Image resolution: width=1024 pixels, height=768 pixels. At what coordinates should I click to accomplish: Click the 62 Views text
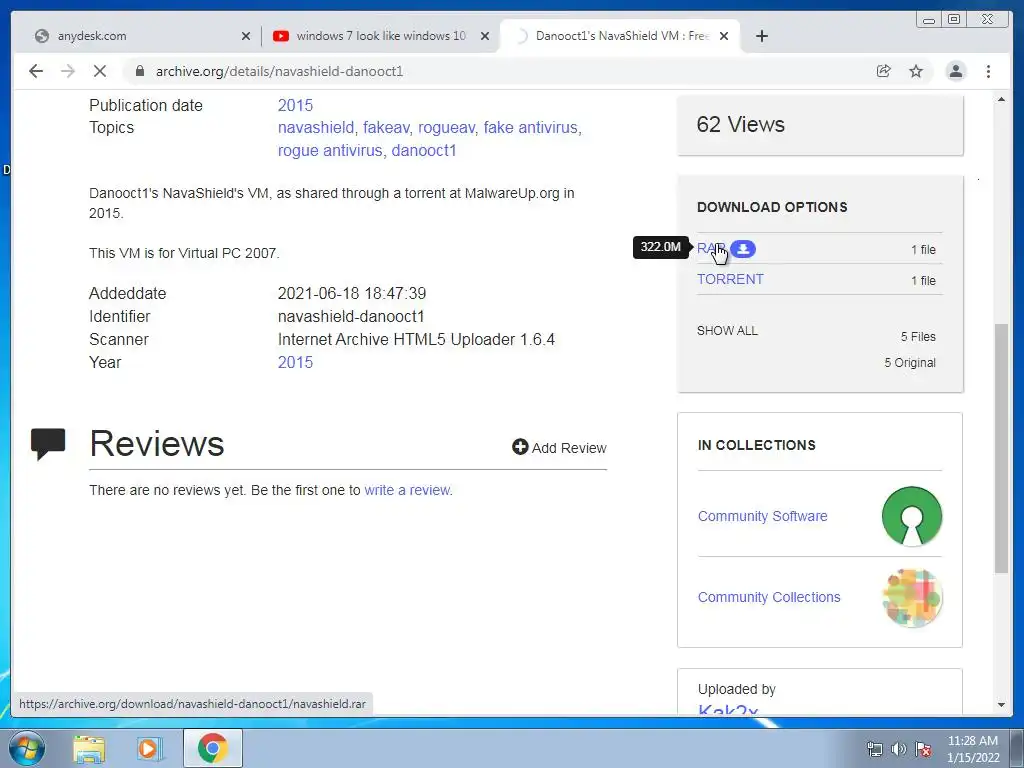click(x=741, y=124)
